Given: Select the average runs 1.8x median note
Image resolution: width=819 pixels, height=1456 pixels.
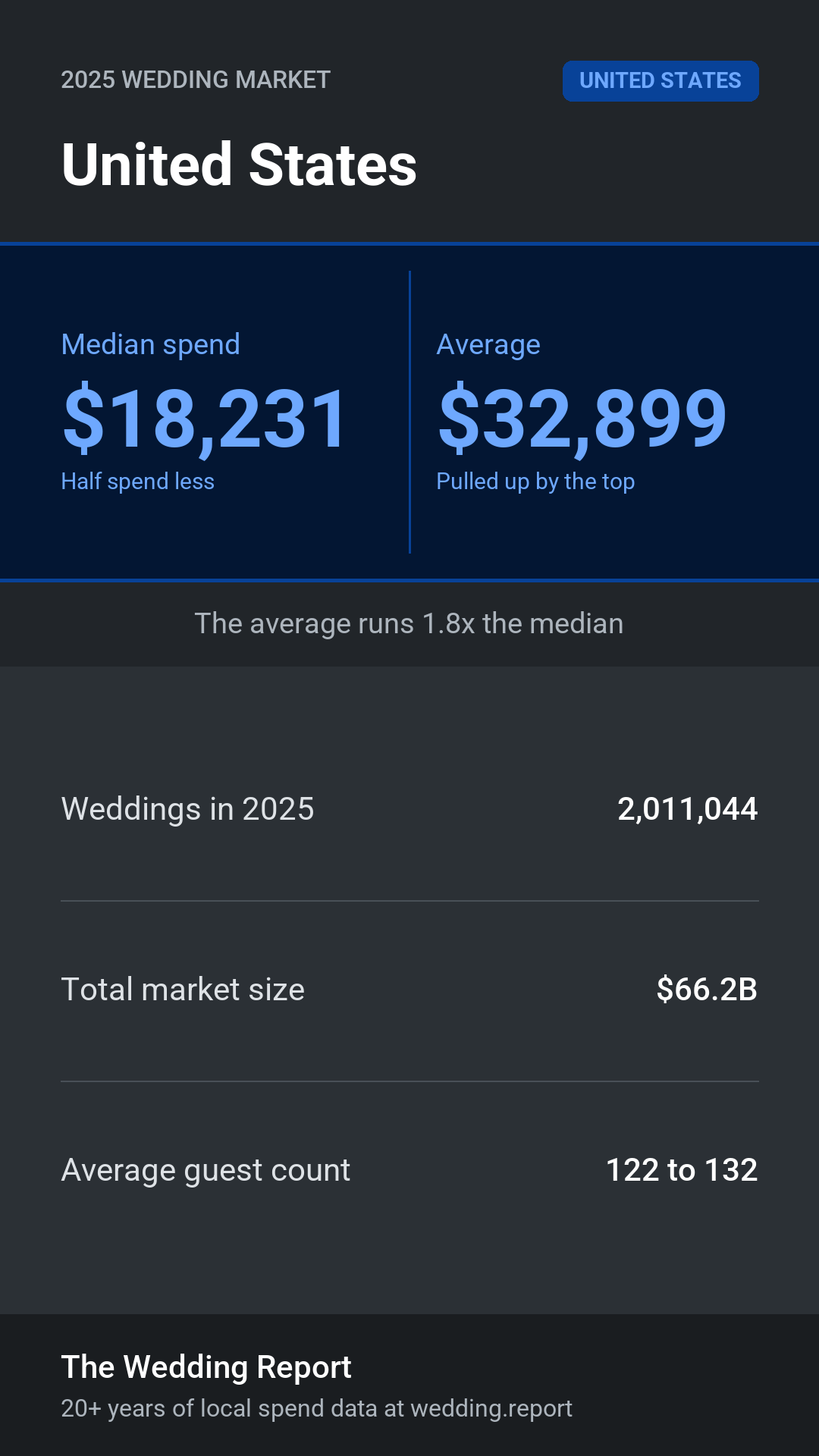Looking at the screenshot, I should coord(409,623).
